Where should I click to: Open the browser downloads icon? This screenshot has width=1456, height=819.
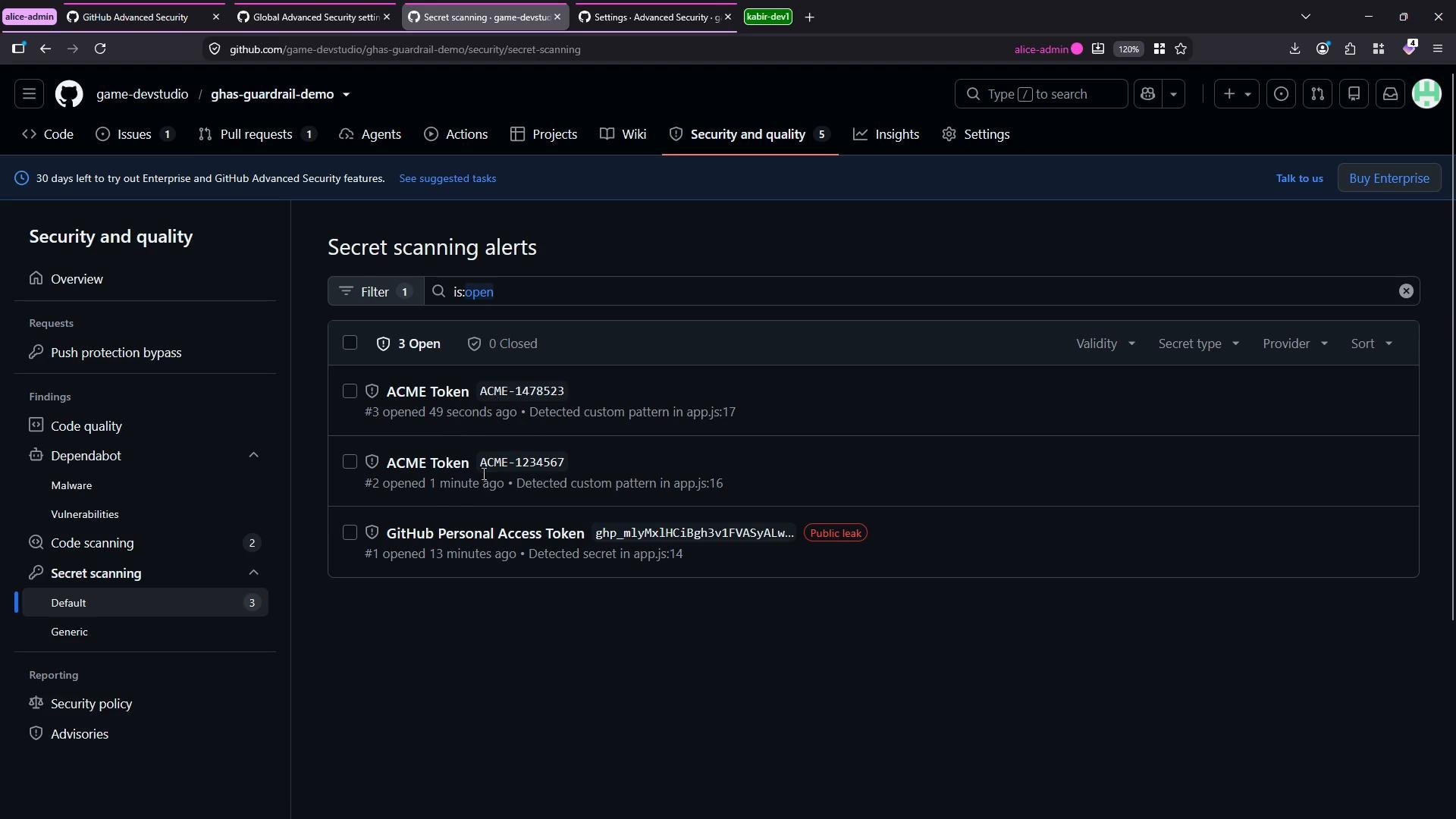[1294, 49]
